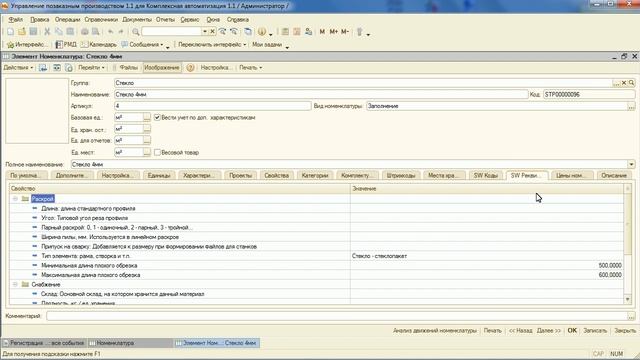Click the Find previous icon
The width and height of the screenshot is (640, 360).
(234, 31)
